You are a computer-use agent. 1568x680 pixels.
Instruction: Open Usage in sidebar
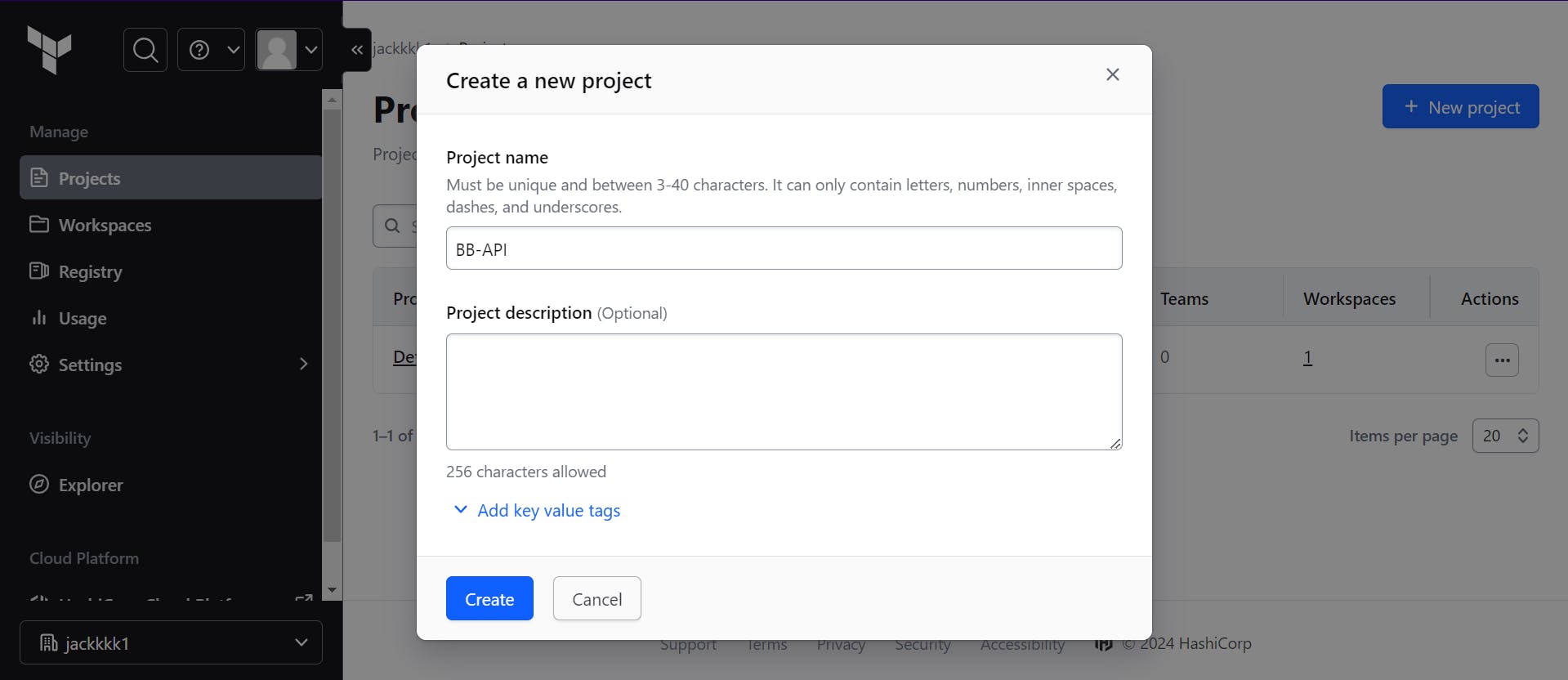(x=171, y=317)
